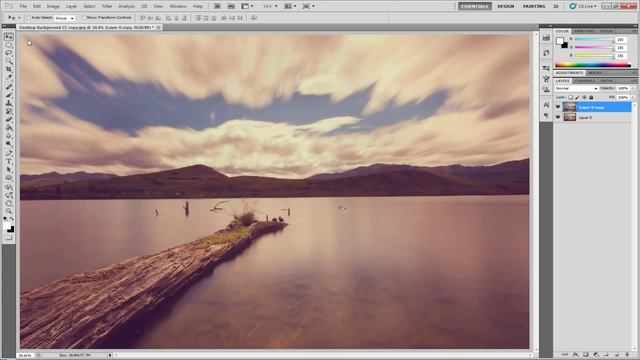
Task: Hide the Layer 0 copy layer
Action: (558, 107)
